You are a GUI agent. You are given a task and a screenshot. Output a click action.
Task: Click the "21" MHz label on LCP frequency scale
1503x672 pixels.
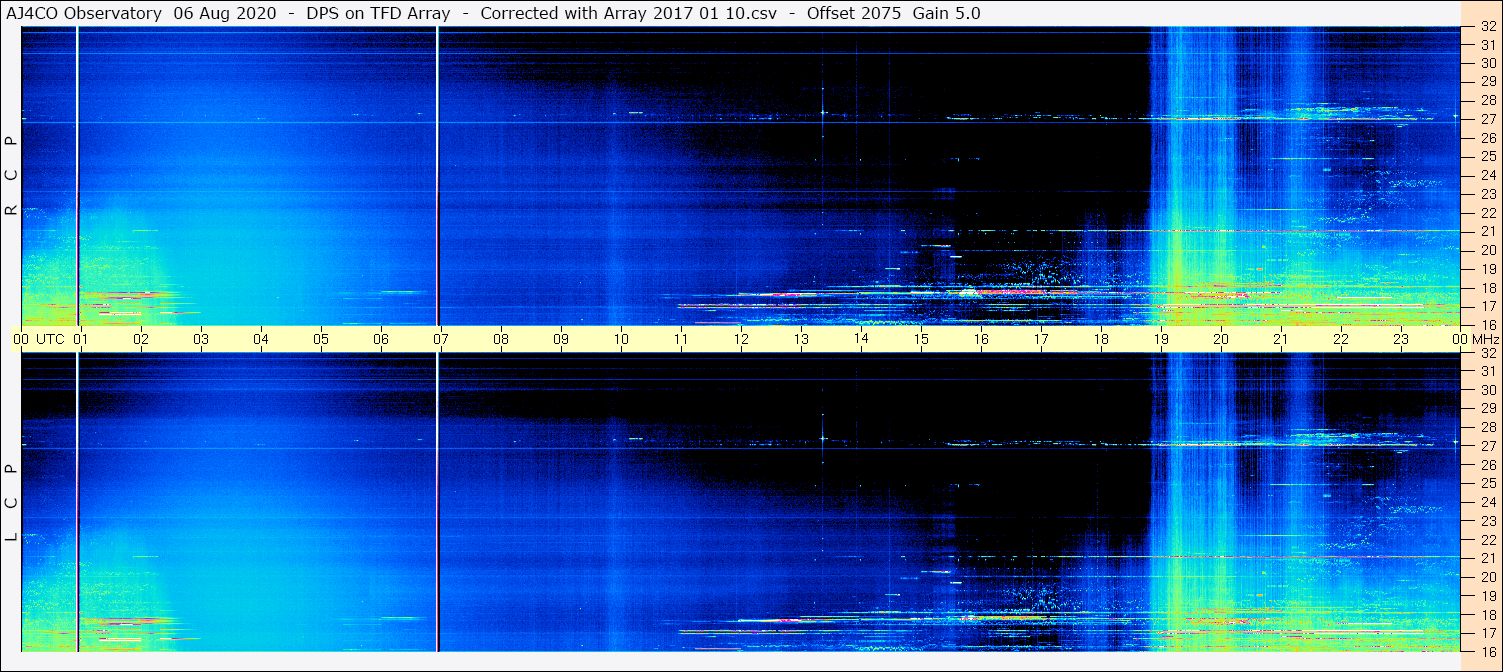[1487, 559]
